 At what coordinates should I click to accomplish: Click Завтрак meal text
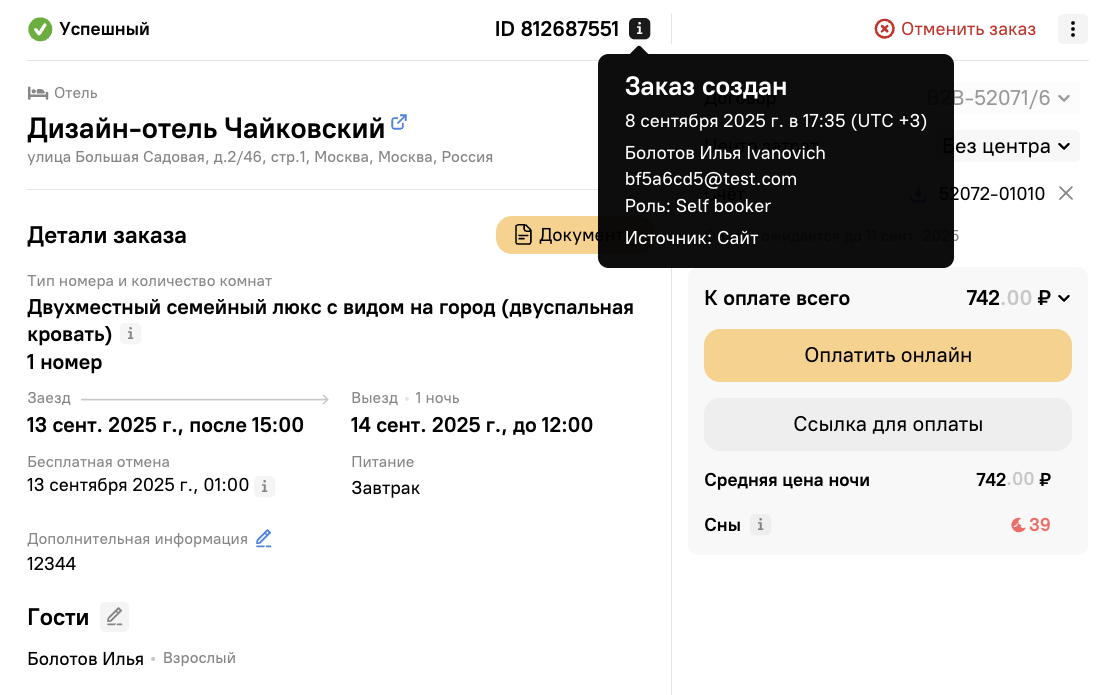click(x=385, y=488)
